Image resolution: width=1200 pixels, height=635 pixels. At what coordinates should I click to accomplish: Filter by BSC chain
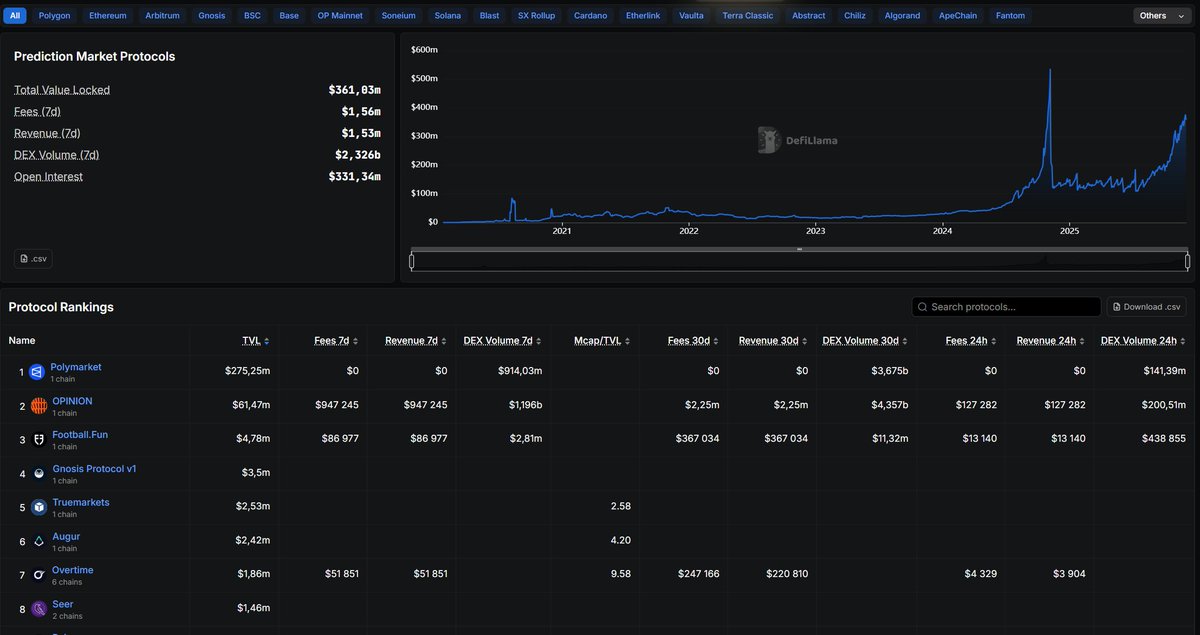coord(252,16)
